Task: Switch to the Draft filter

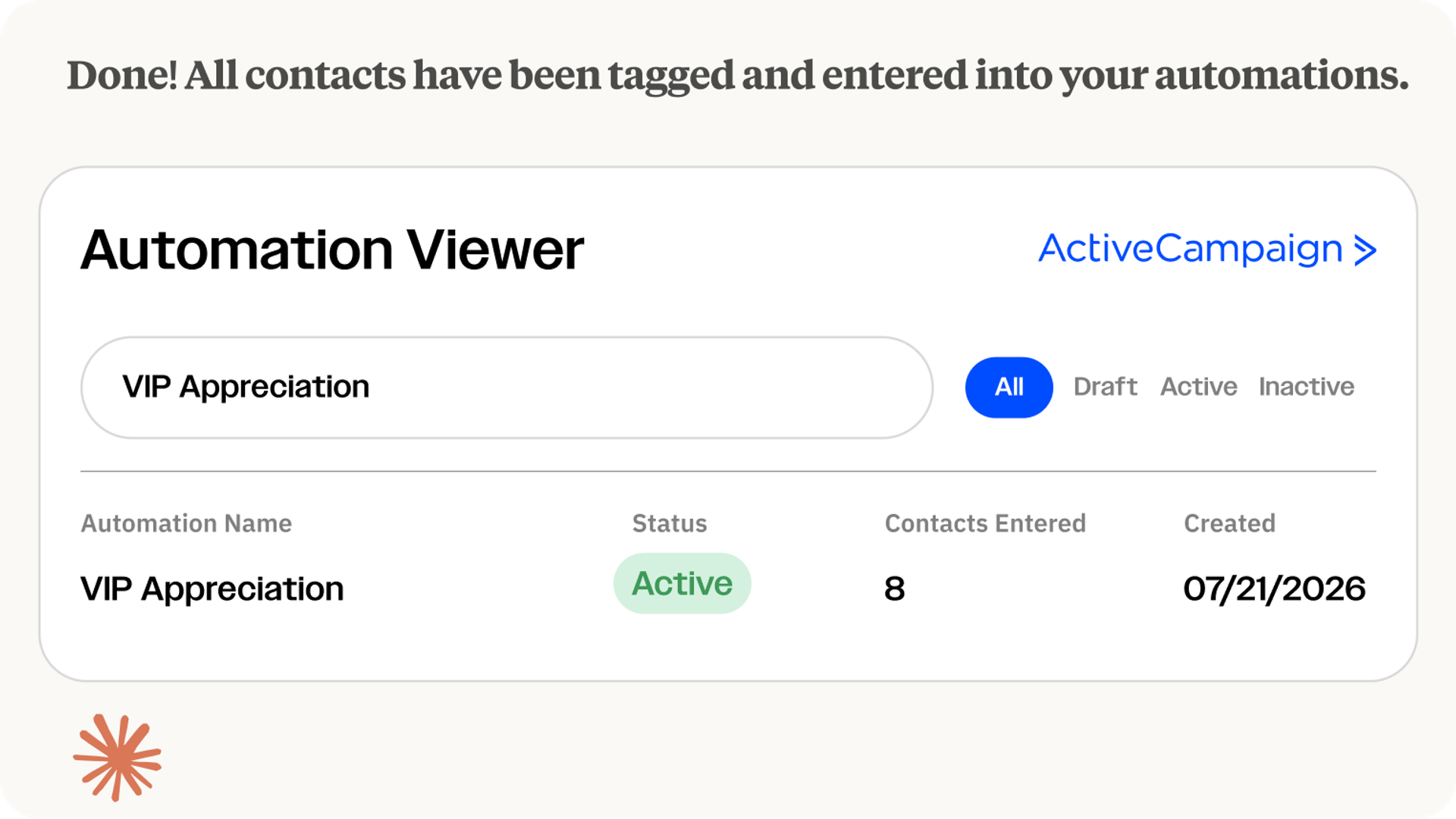Action: pyautogui.click(x=1105, y=387)
